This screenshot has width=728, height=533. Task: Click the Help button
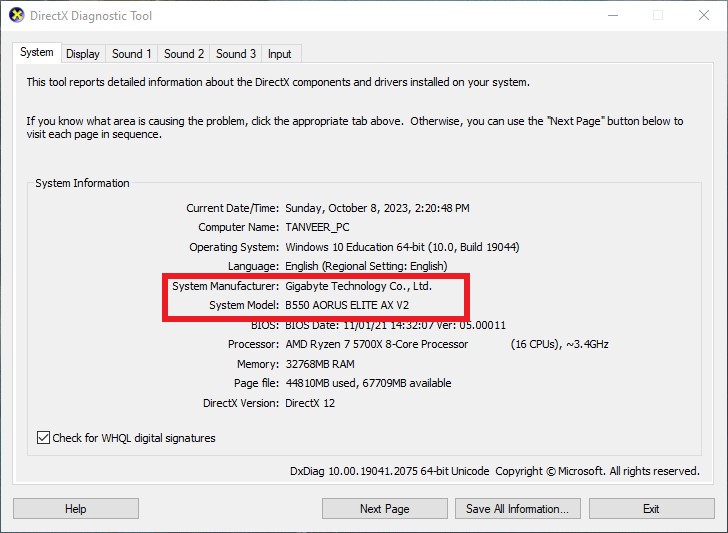point(76,508)
